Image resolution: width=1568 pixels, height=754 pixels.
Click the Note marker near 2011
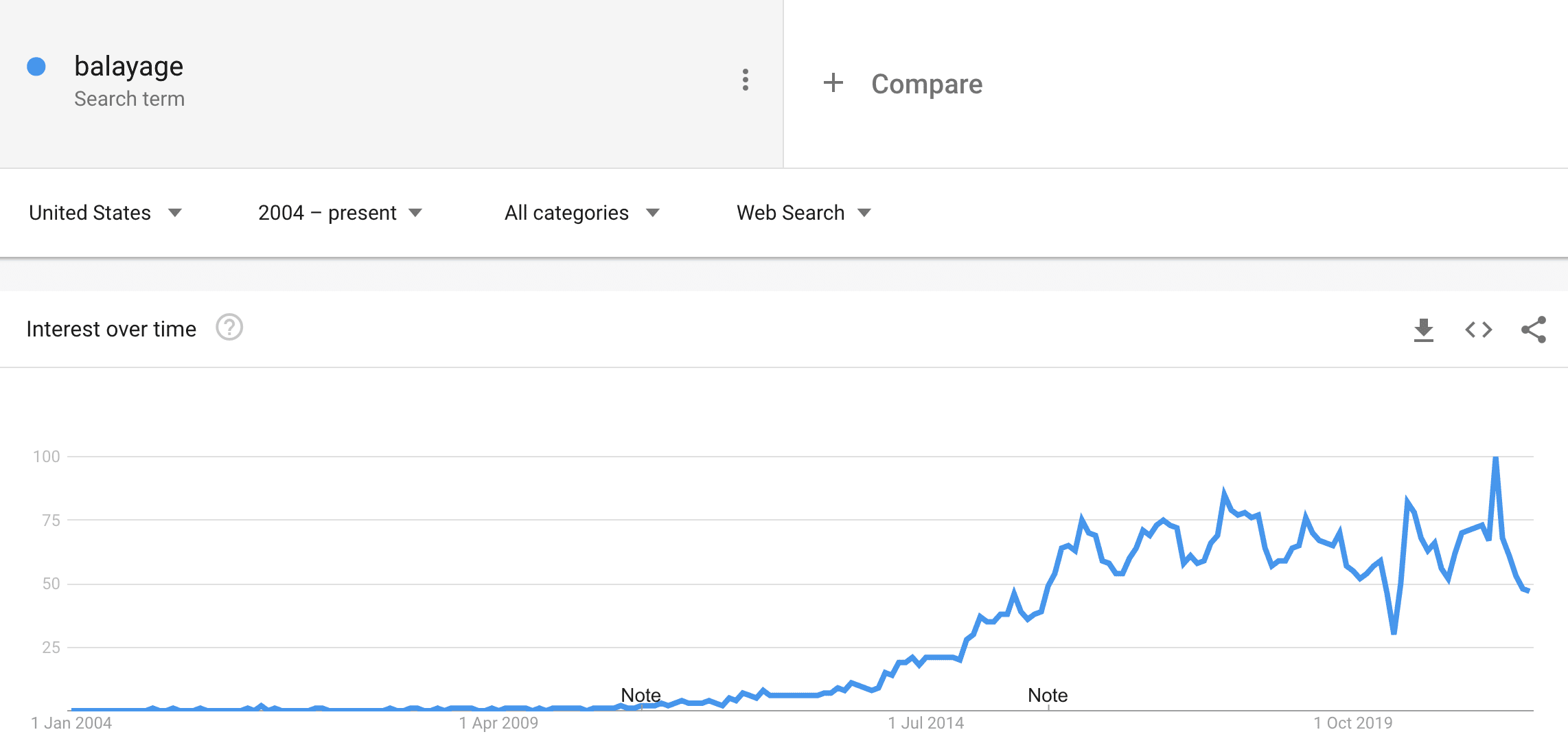coord(641,695)
